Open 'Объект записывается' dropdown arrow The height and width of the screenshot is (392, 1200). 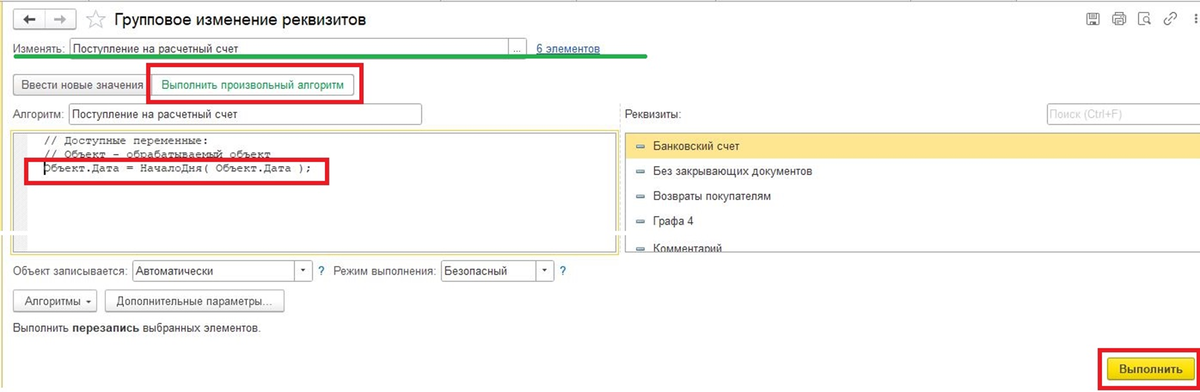coord(304,271)
